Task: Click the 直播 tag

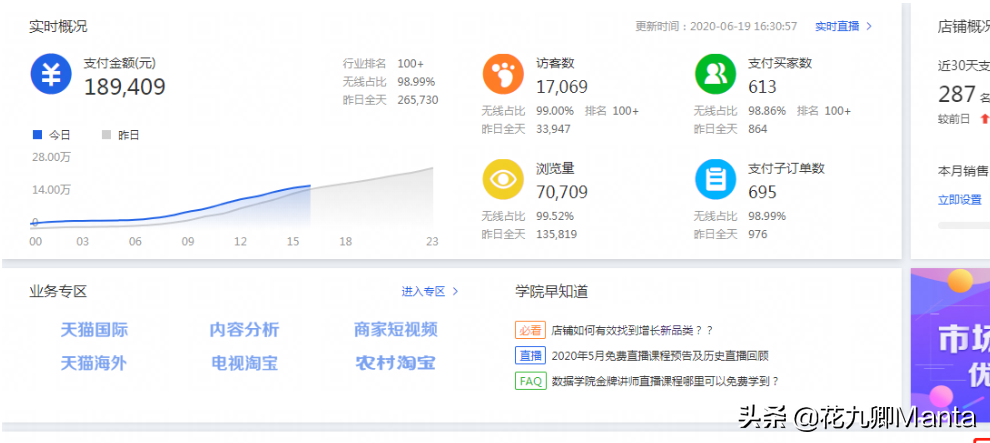Action: pyautogui.click(x=530, y=356)
